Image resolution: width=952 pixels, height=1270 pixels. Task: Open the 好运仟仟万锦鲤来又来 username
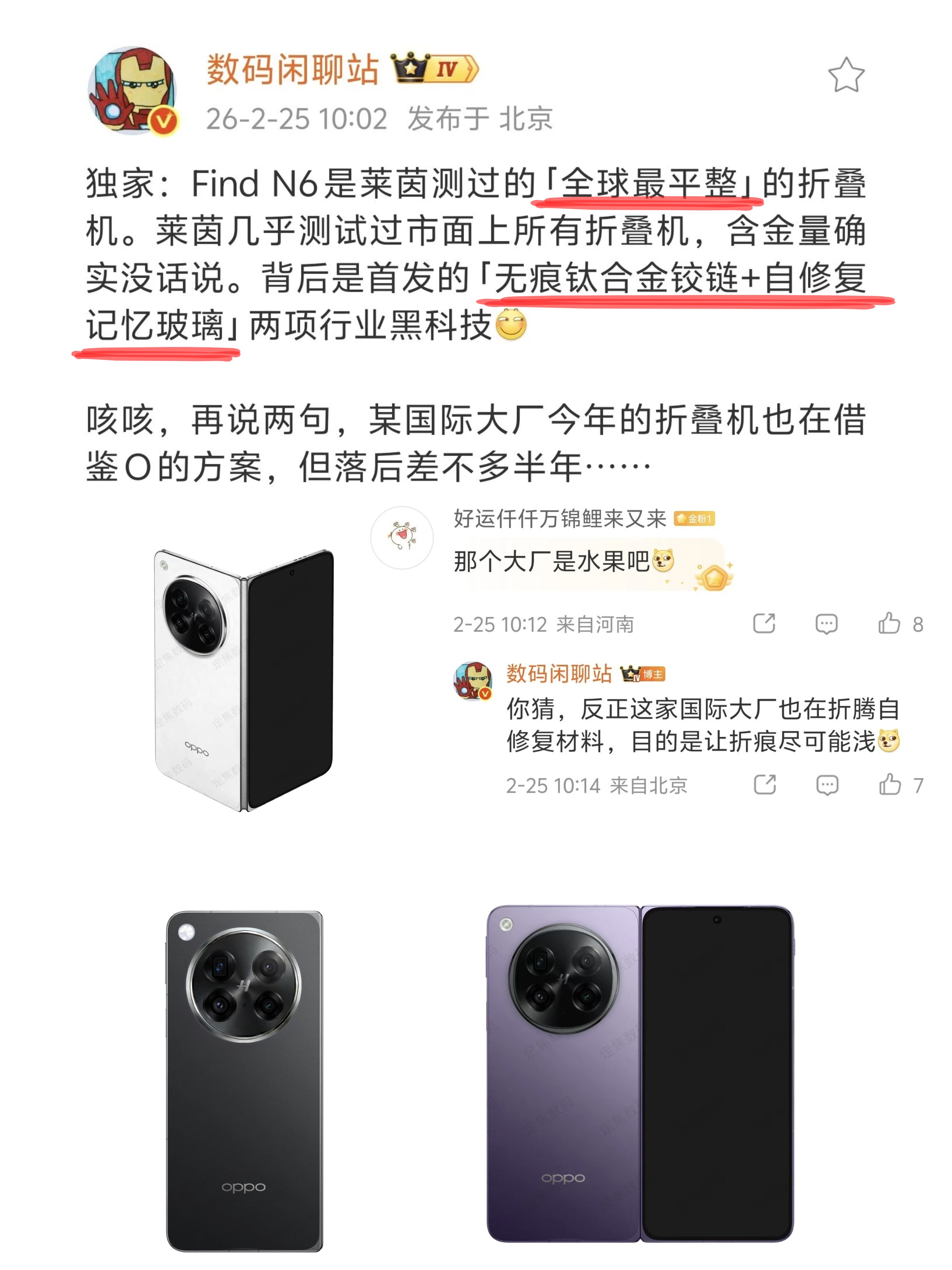pos(559,518)
